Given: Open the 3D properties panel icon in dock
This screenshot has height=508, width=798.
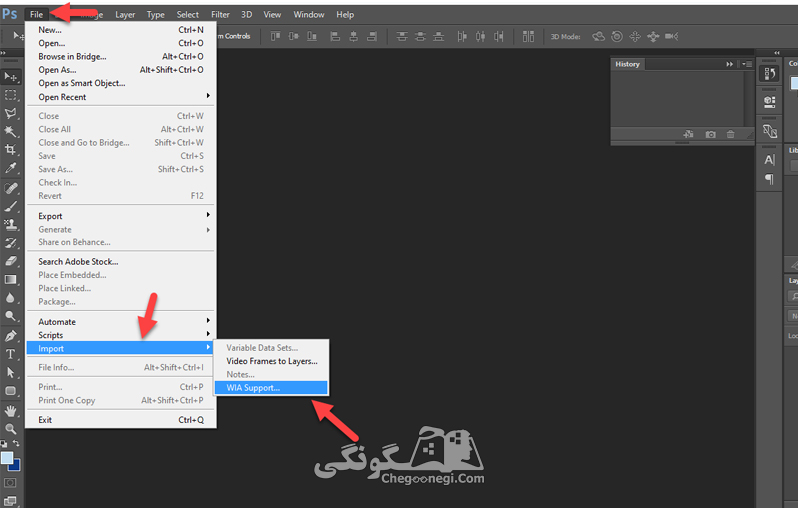Looking at the screenshot, I should (770, 102).
